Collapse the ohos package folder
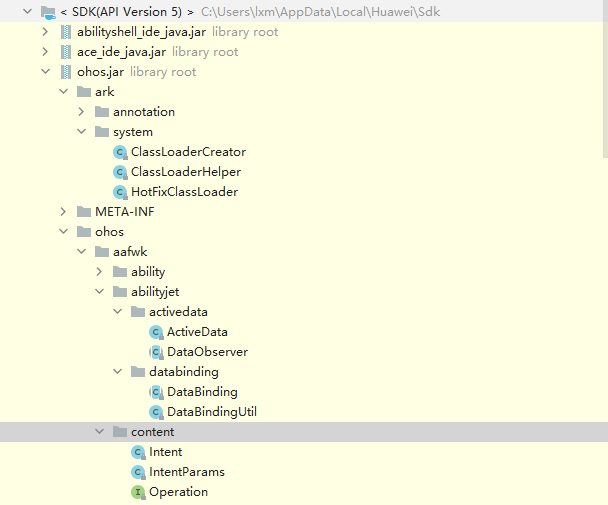 (64, 232)
